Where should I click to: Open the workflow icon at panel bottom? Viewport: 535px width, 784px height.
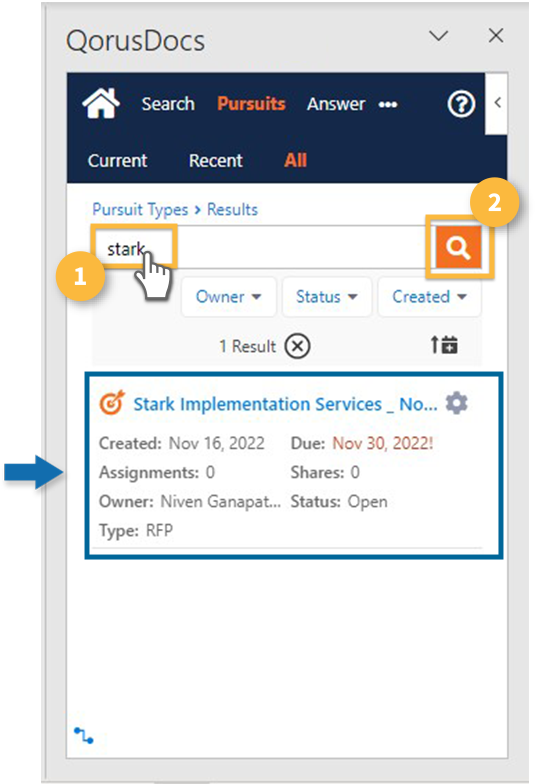84,736
